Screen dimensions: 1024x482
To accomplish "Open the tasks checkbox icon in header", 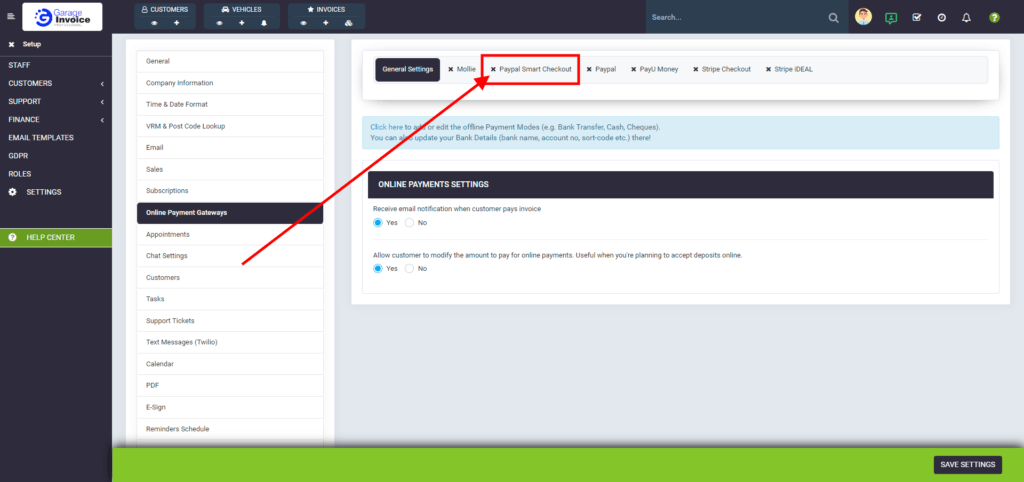I will pyautogui.click(x=916, y=18).
